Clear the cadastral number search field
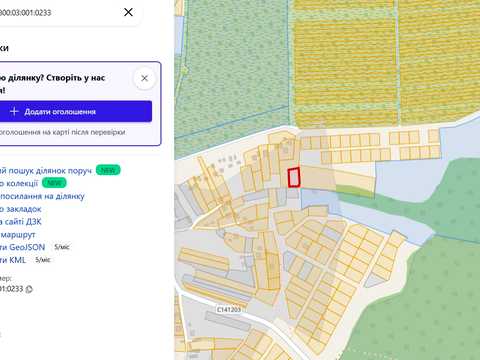The image size is (480, 360). pyautogui.click(x=128, y=12)
